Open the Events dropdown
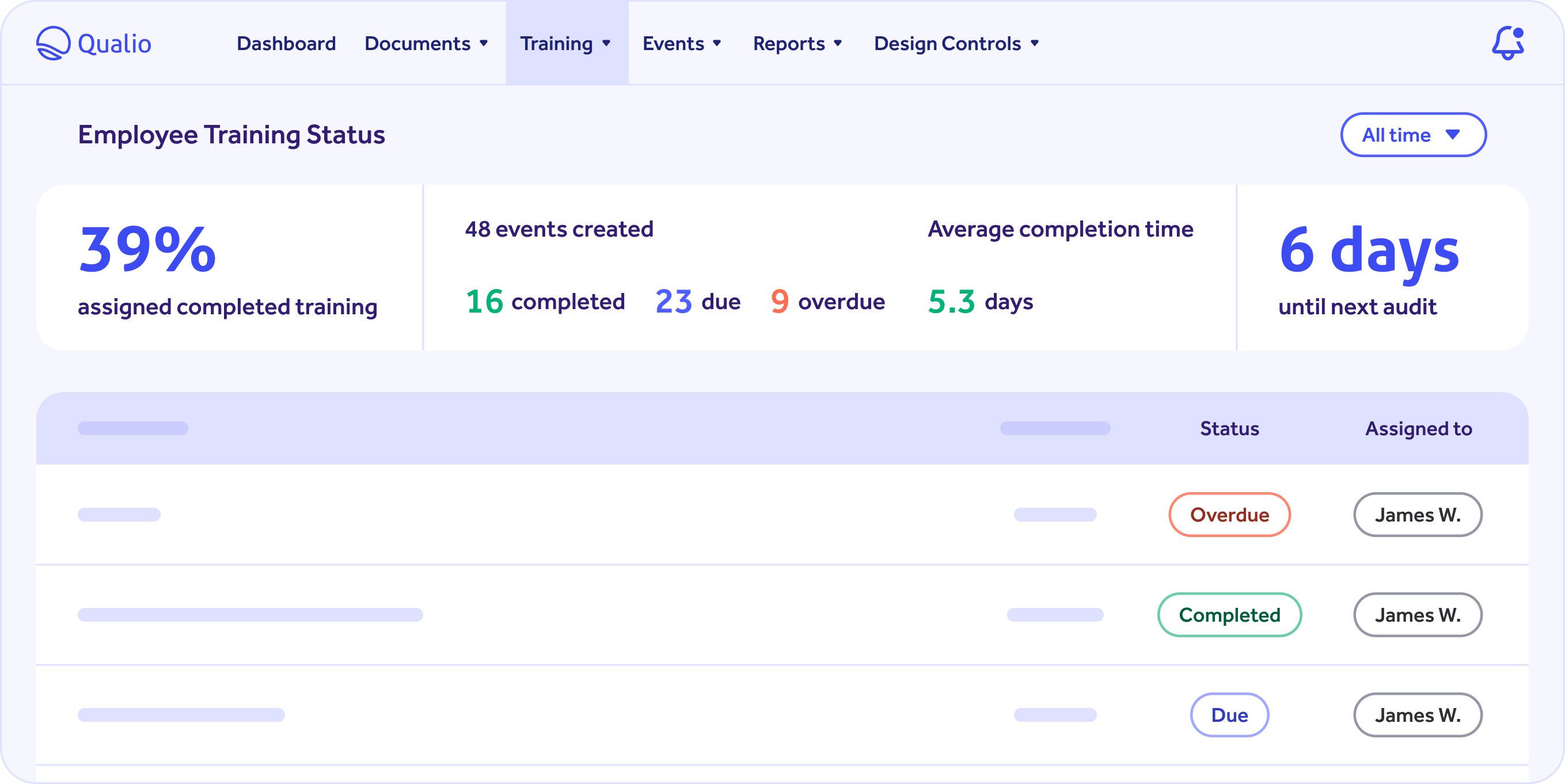1565x784 pixels. (x=682, y=43)
